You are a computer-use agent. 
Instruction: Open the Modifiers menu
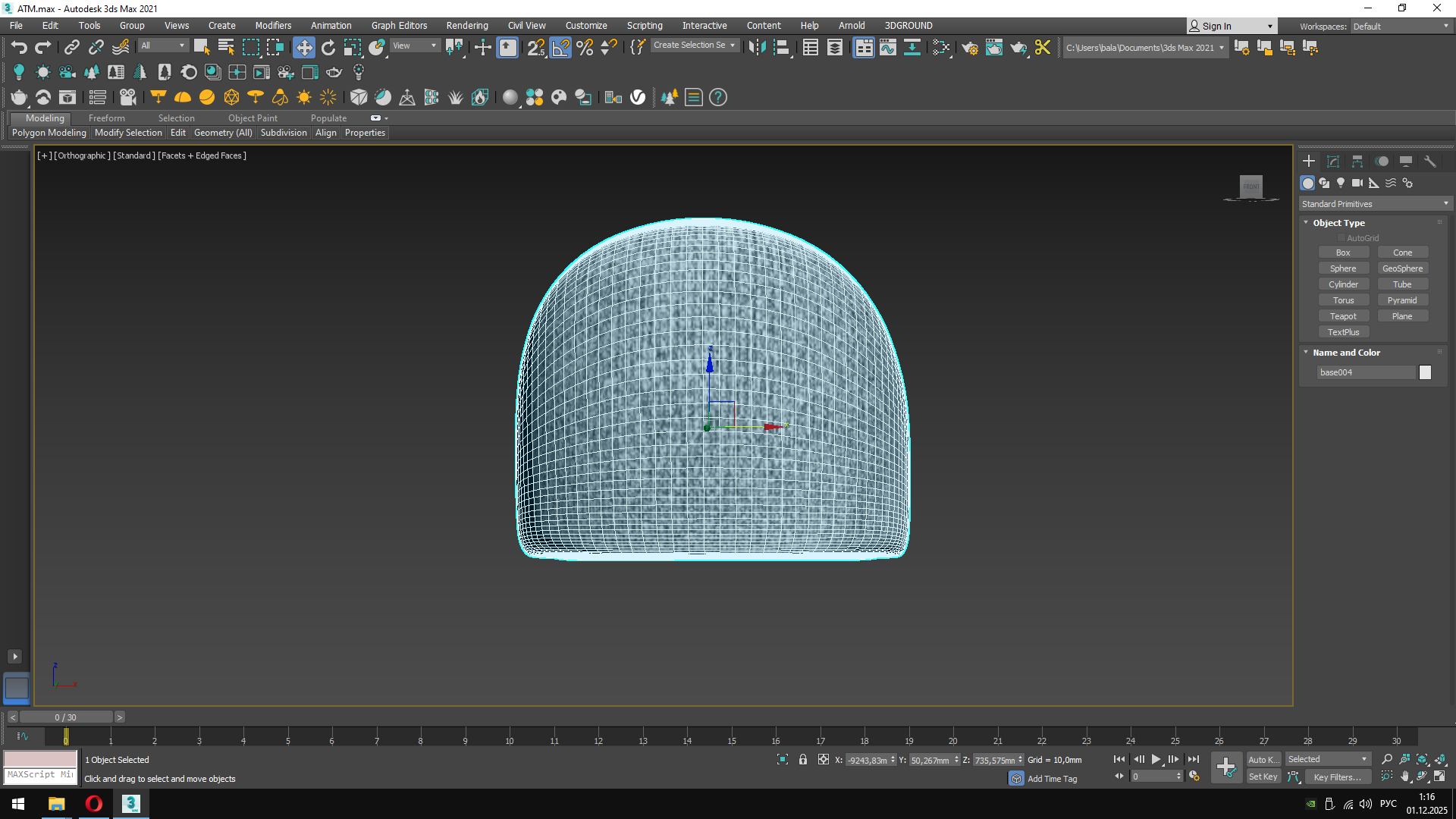pos(273,26)
